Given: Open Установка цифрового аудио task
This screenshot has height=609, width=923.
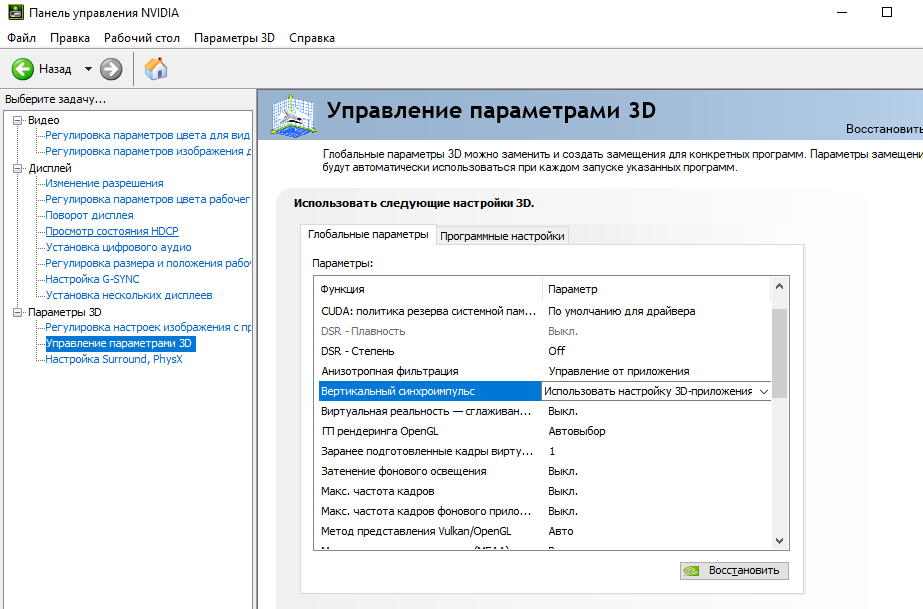Looking at the screenshot, I should click(x=118, y=247).
